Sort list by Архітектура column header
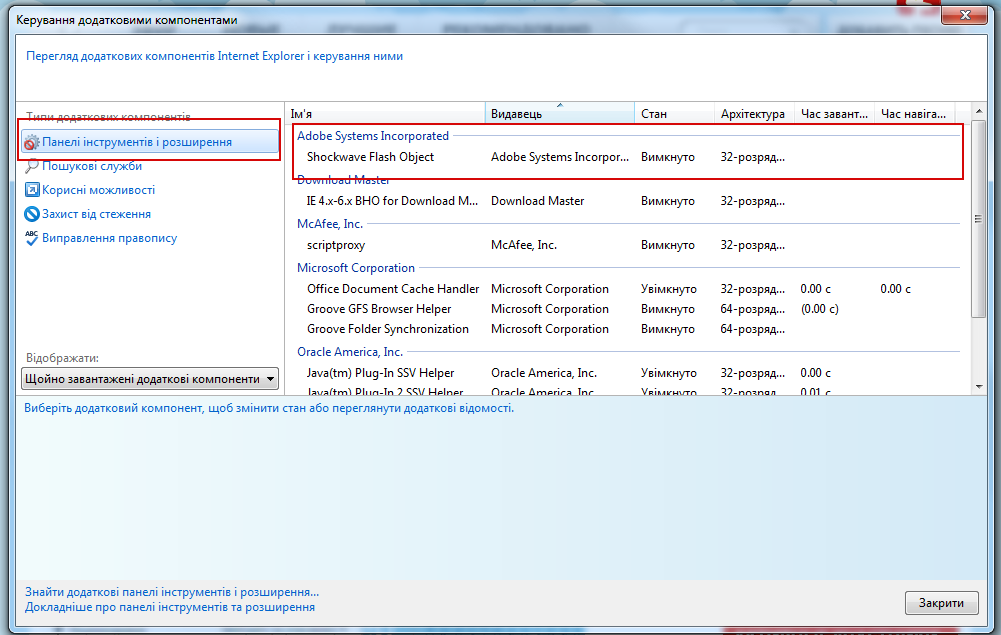Screen dimensions: 1001x635 pyautogui.click(x=754, y=114)
